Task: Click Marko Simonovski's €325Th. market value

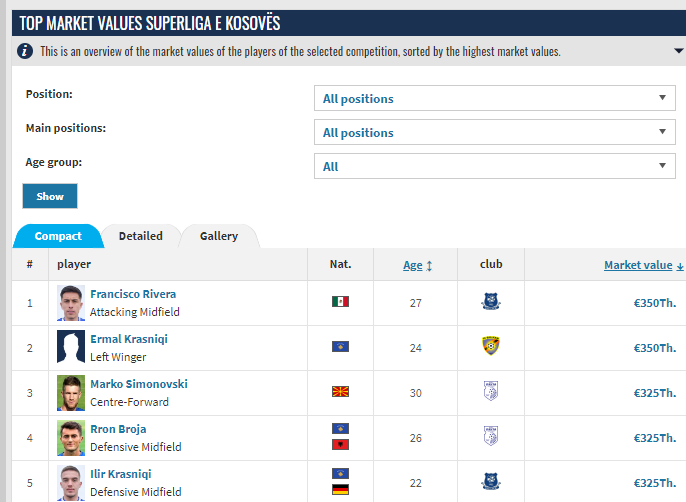Action: coord(654,393)
